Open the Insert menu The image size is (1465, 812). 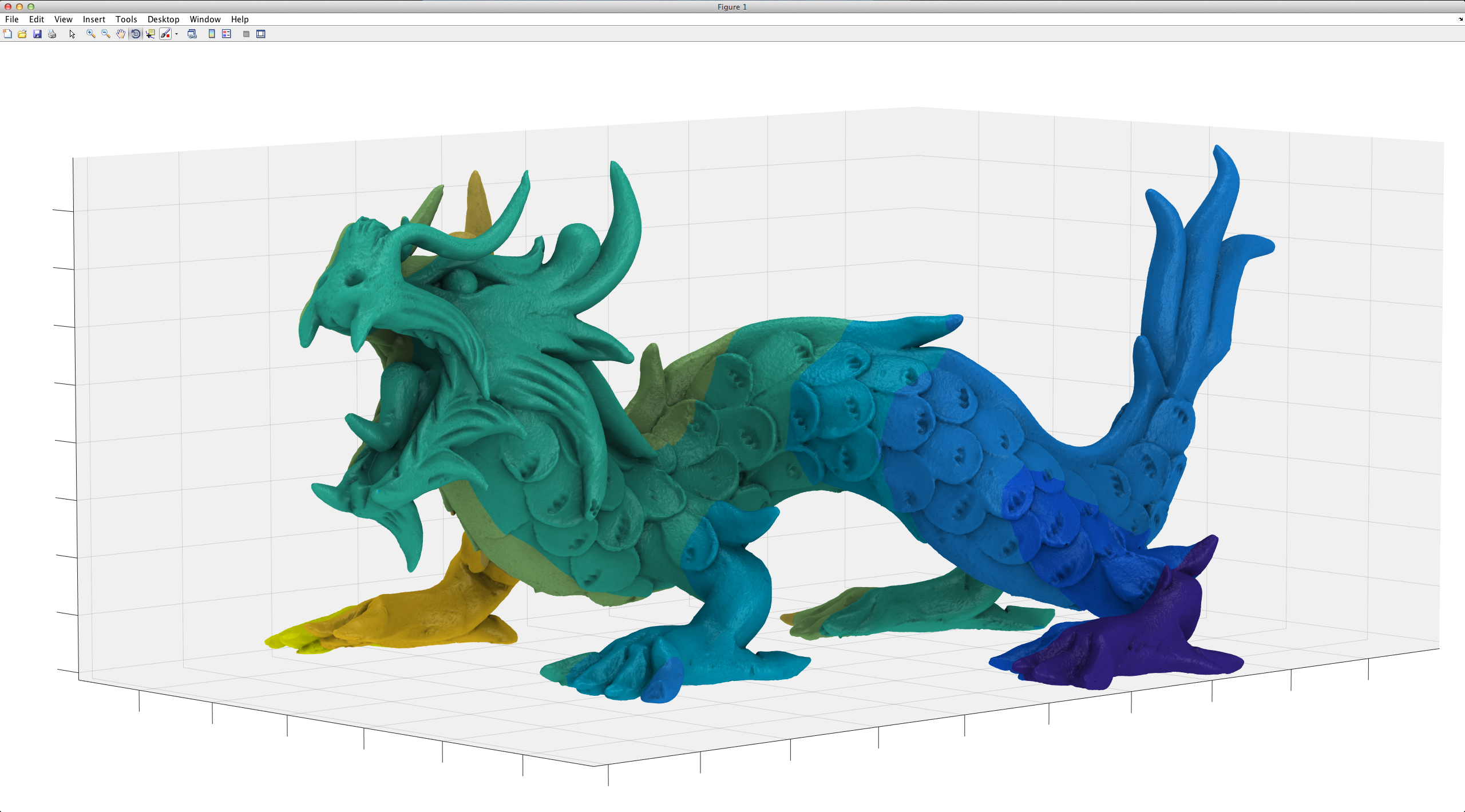coord(94,19)
